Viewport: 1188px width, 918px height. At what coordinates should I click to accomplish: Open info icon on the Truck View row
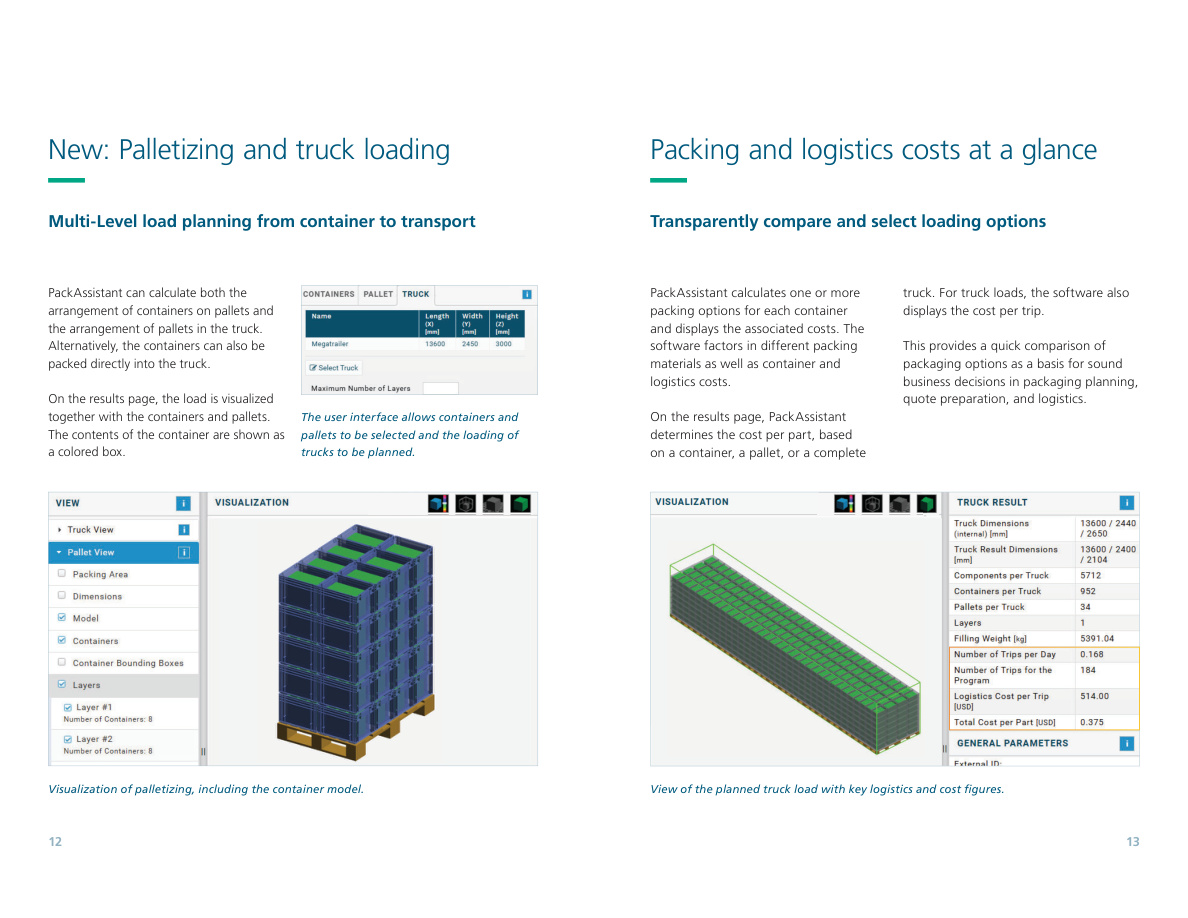coord(183,529)
